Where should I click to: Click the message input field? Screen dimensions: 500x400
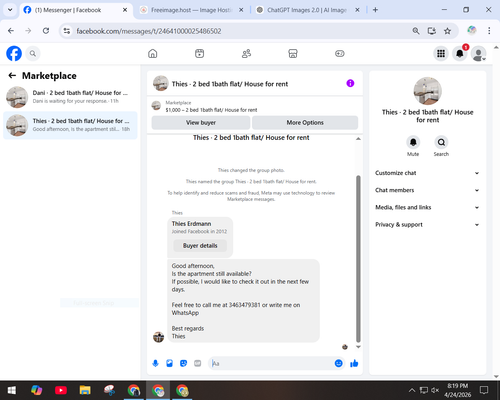click(x=272, y=363)
